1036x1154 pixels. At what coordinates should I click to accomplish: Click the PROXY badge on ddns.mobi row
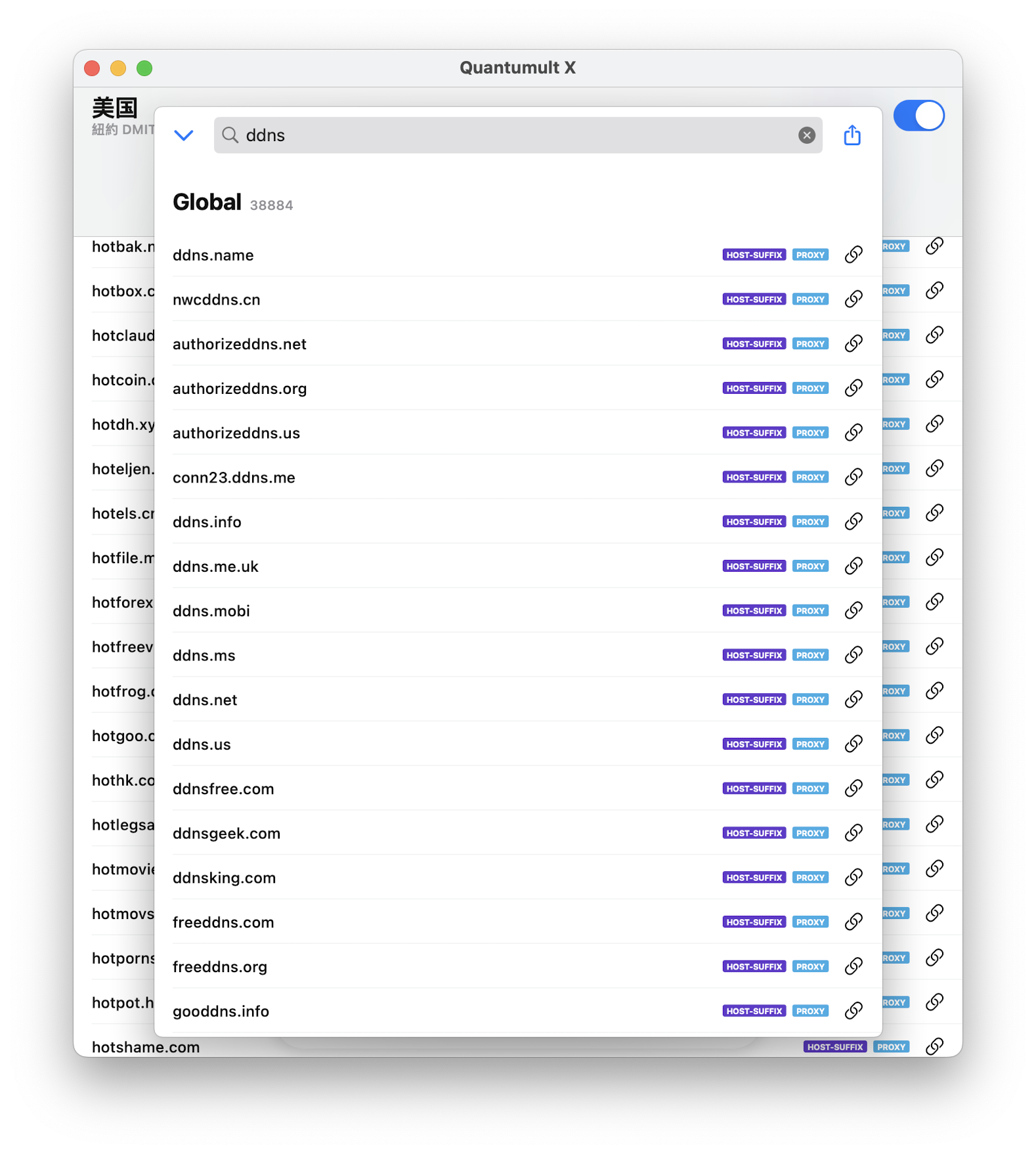click(x=810, y=610)
